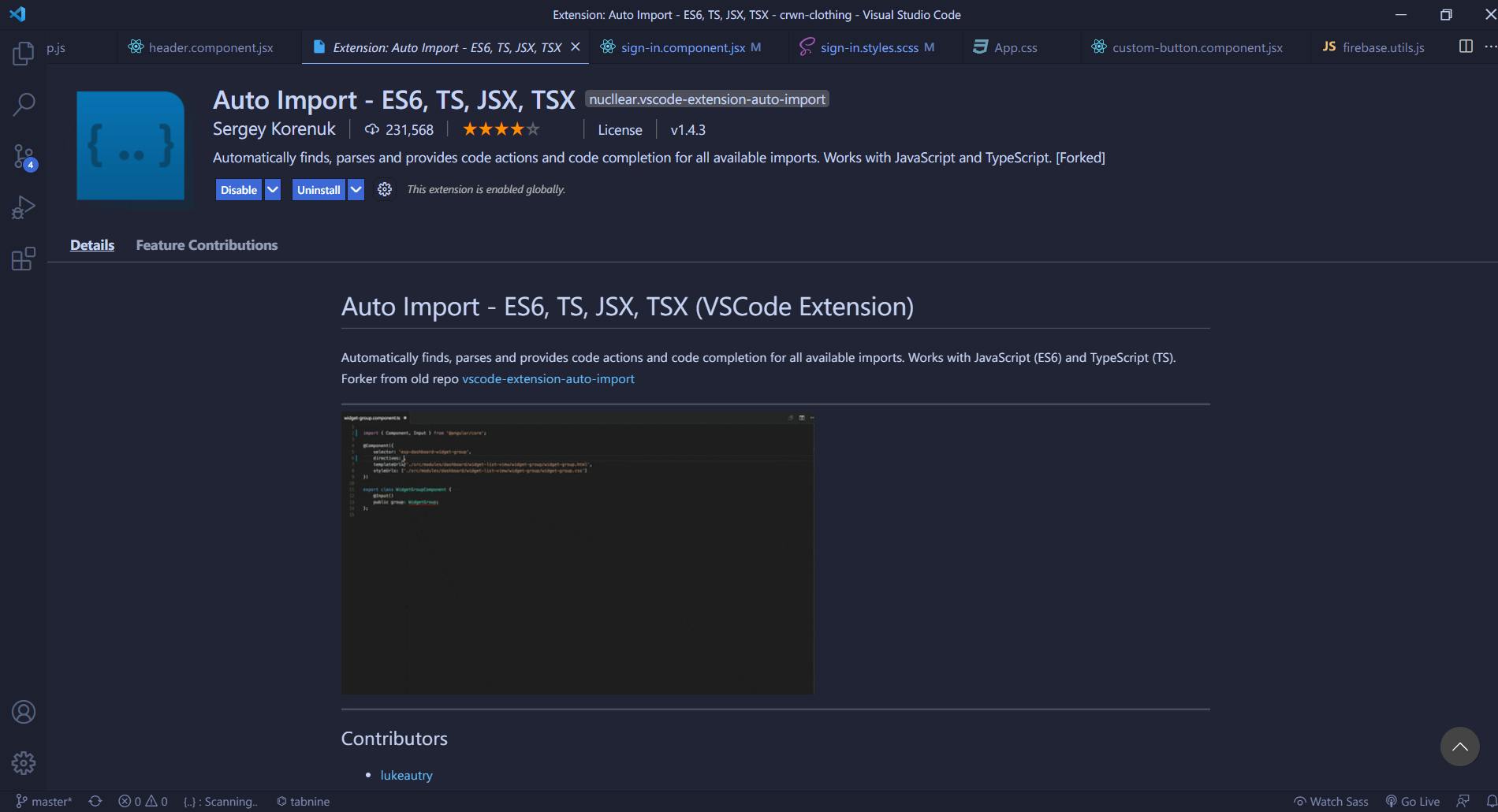Click the Uninstall button
Image resolution: width=1498 pixels, height=812 pixels.
[319, 189]
